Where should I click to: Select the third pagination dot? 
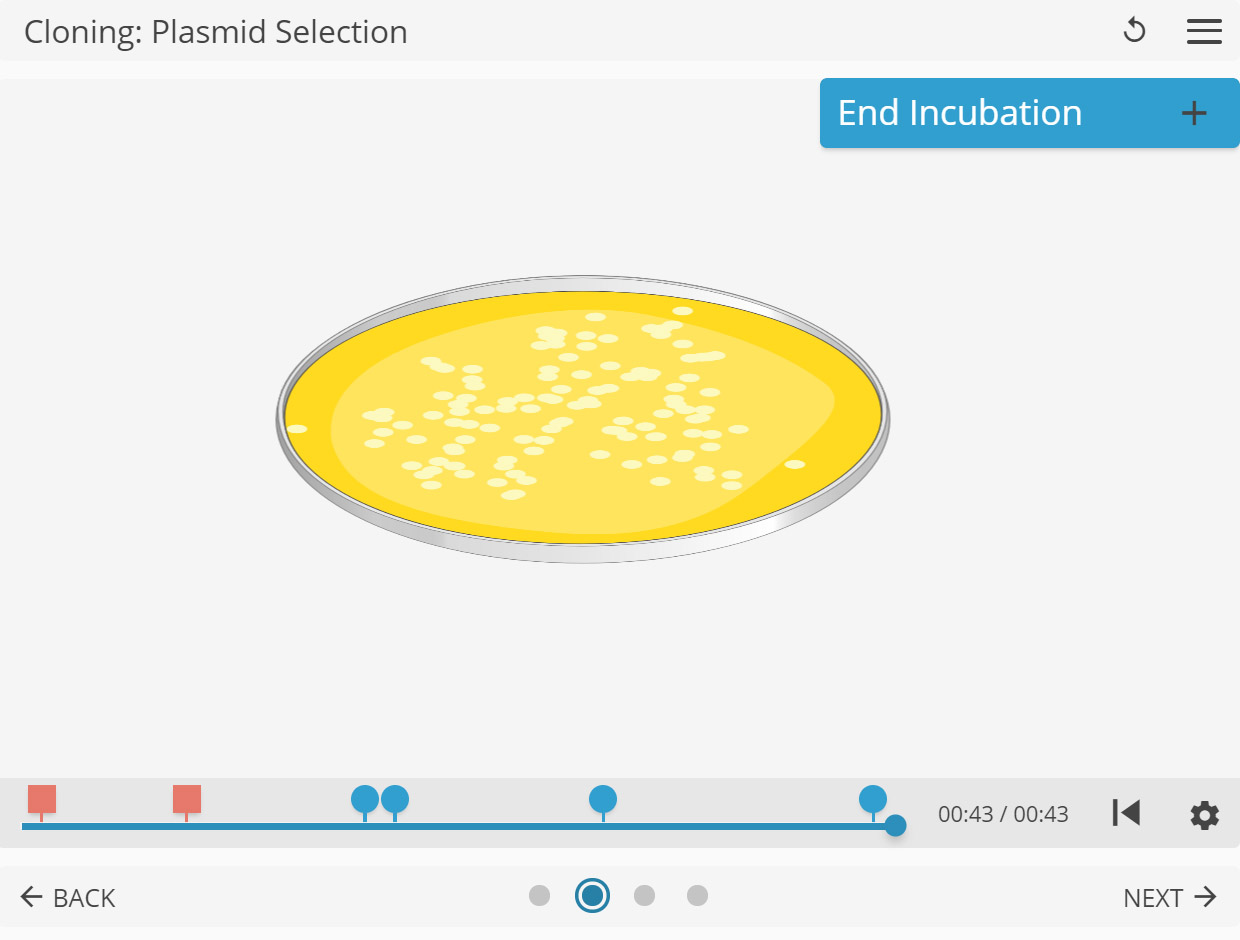(644, 896)
